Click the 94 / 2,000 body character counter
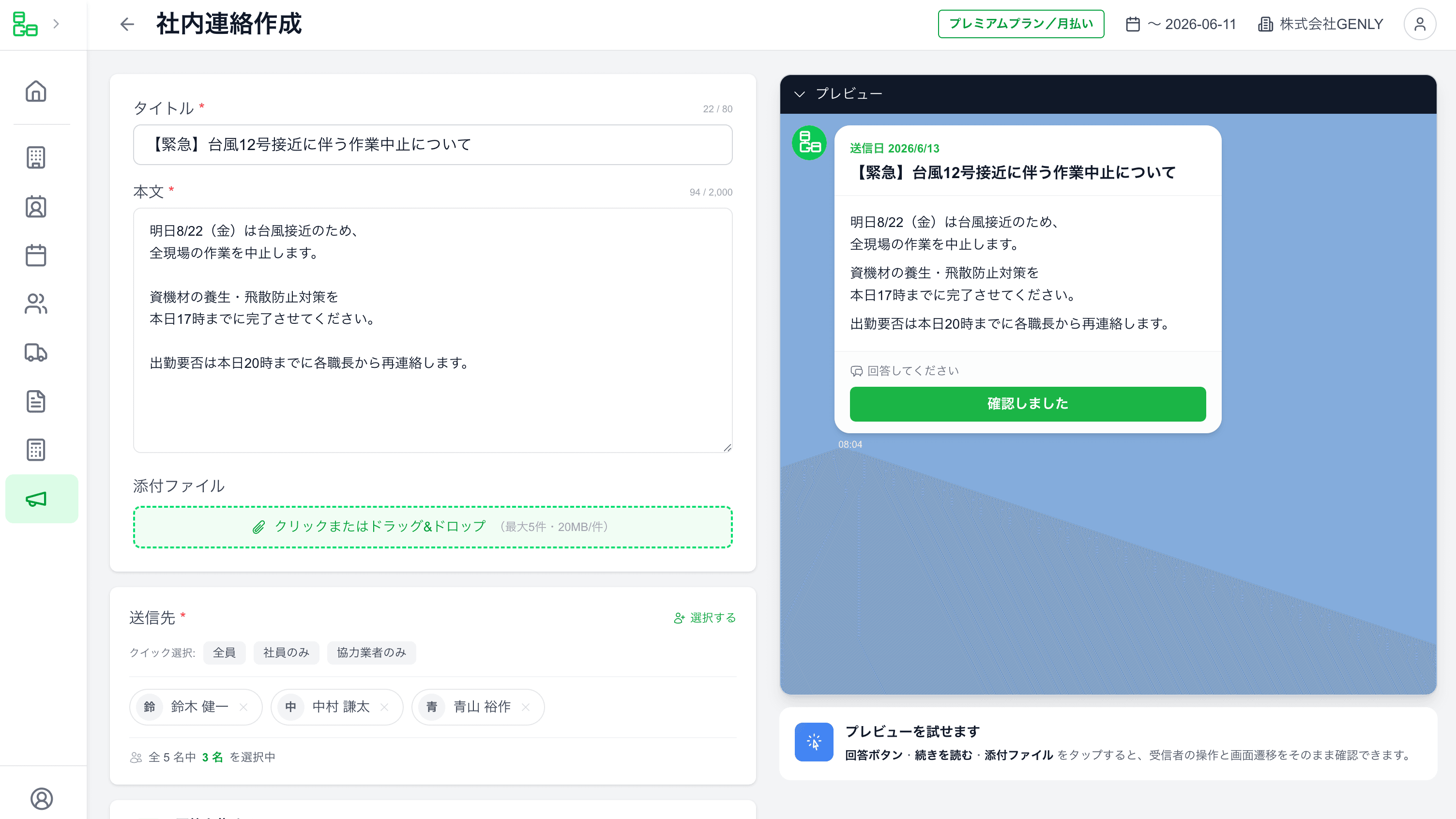Image resolution: width=1456 pixels, height=819 pixels. point(711,192)
